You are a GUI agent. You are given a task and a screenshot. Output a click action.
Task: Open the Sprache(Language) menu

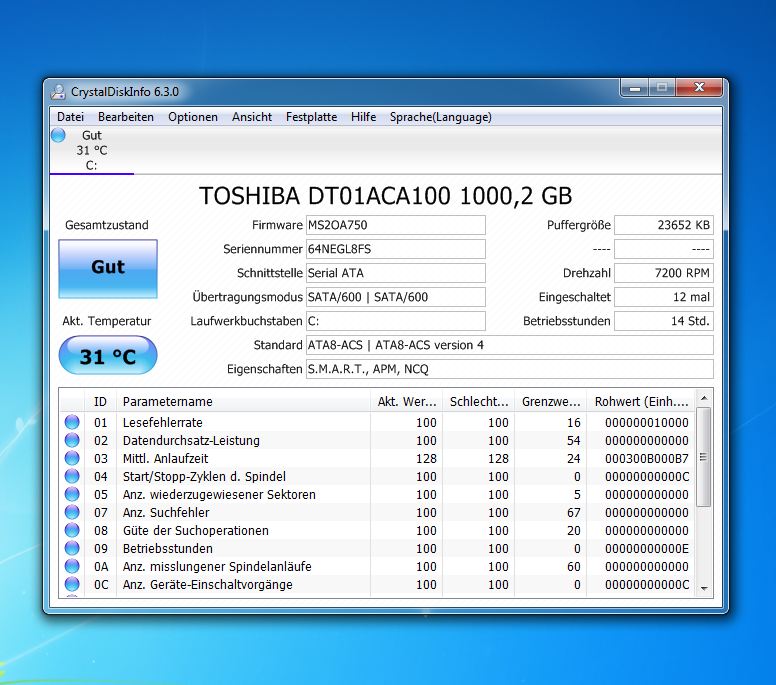tap(440, 117)
